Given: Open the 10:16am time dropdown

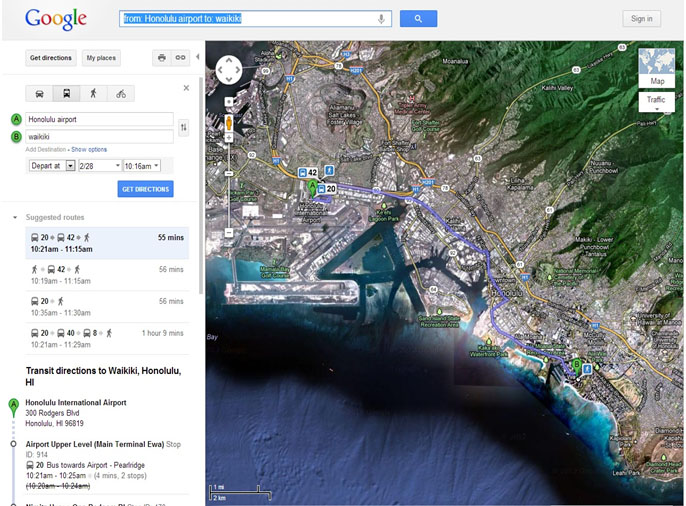Looking at the screenshot, I should pos(142,166).
